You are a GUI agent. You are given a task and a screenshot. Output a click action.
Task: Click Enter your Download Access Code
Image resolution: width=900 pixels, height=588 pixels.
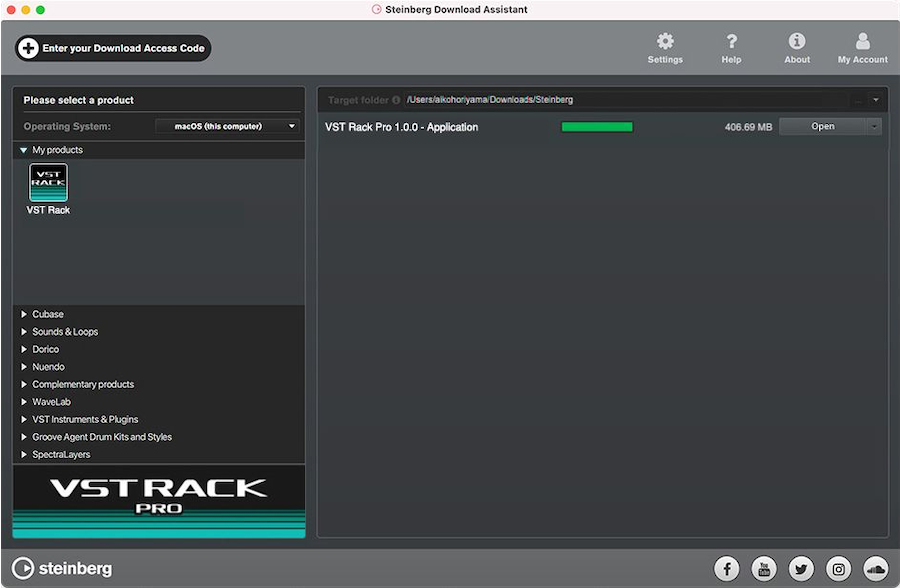click(x=112, y=47)
